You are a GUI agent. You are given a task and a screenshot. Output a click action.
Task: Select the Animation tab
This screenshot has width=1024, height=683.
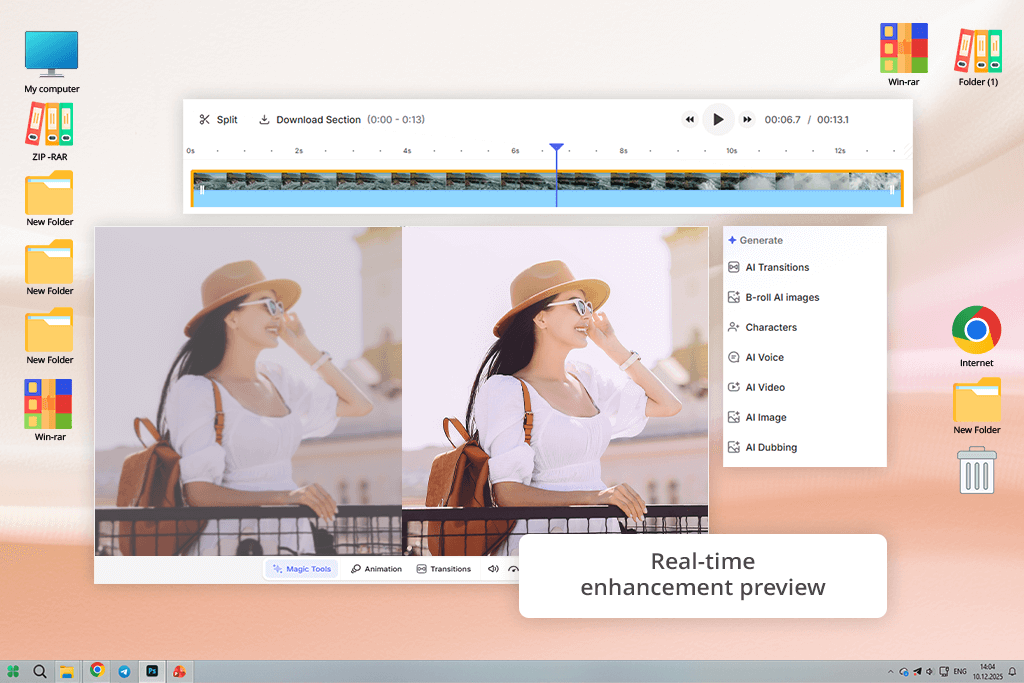point(376,569)
